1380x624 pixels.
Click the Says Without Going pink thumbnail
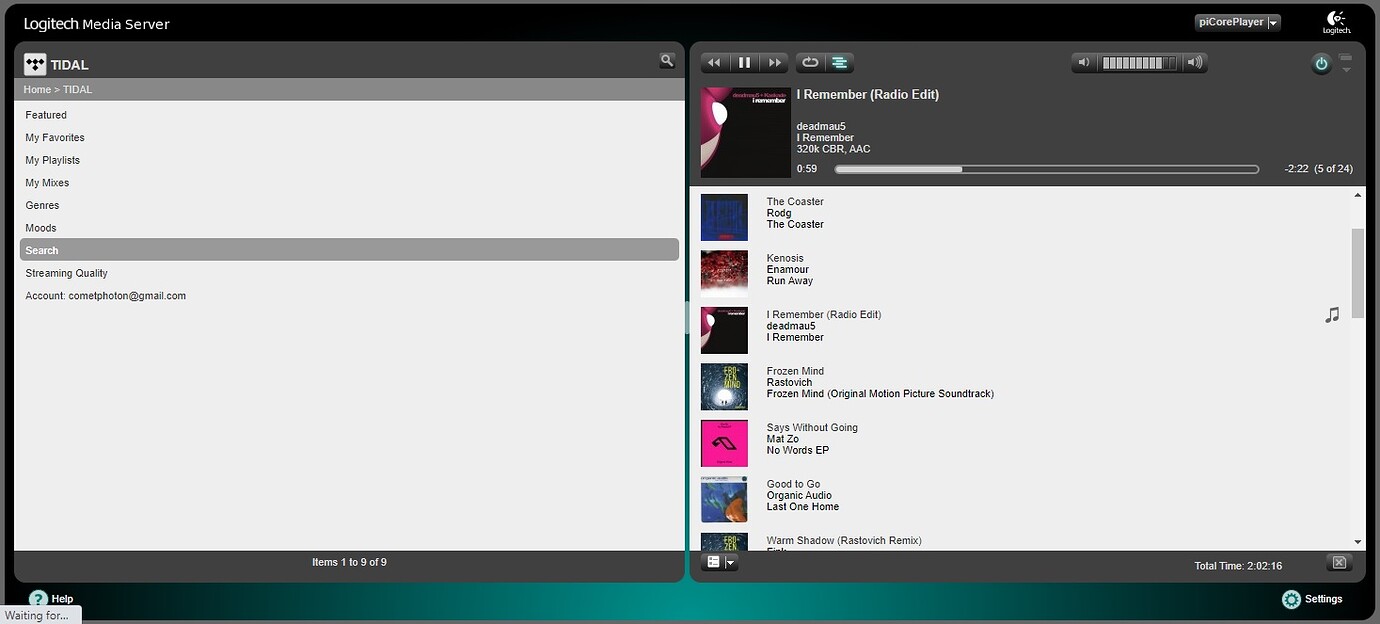click(724, 443)
